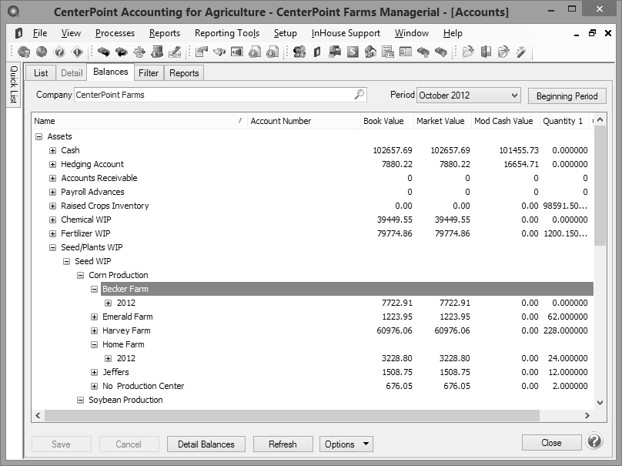The width and height of the screenshot is (623, 466).
Task: Collapse the Becker Farm node
Action: pos(94,289)
